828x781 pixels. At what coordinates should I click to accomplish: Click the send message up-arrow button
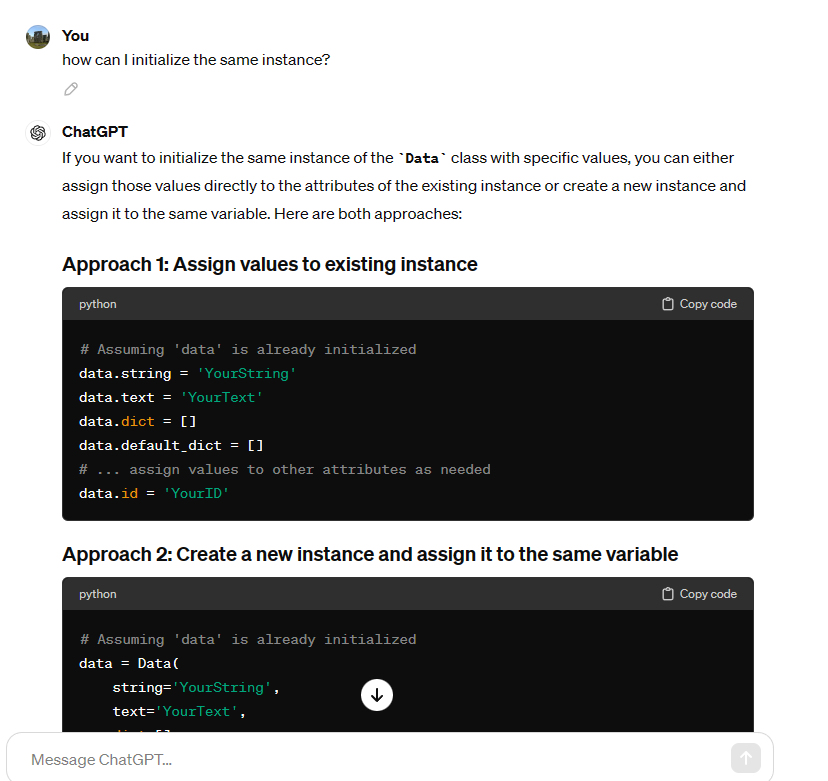click(745, 758)
